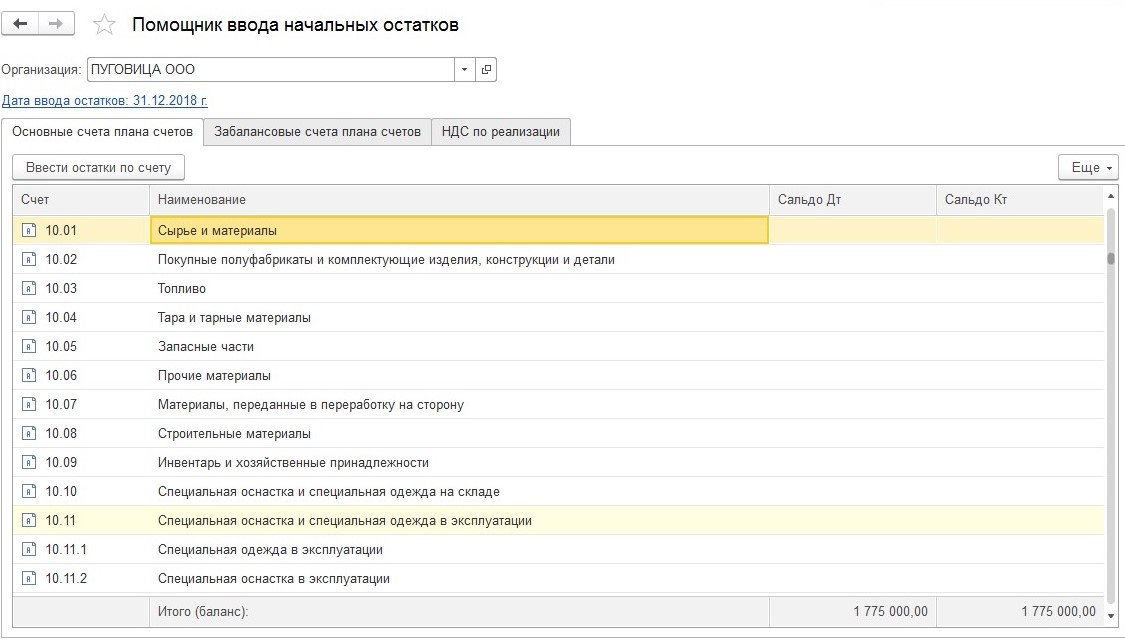
Task: Select Основные счета плана счетов tab
Action: point(102,132)
